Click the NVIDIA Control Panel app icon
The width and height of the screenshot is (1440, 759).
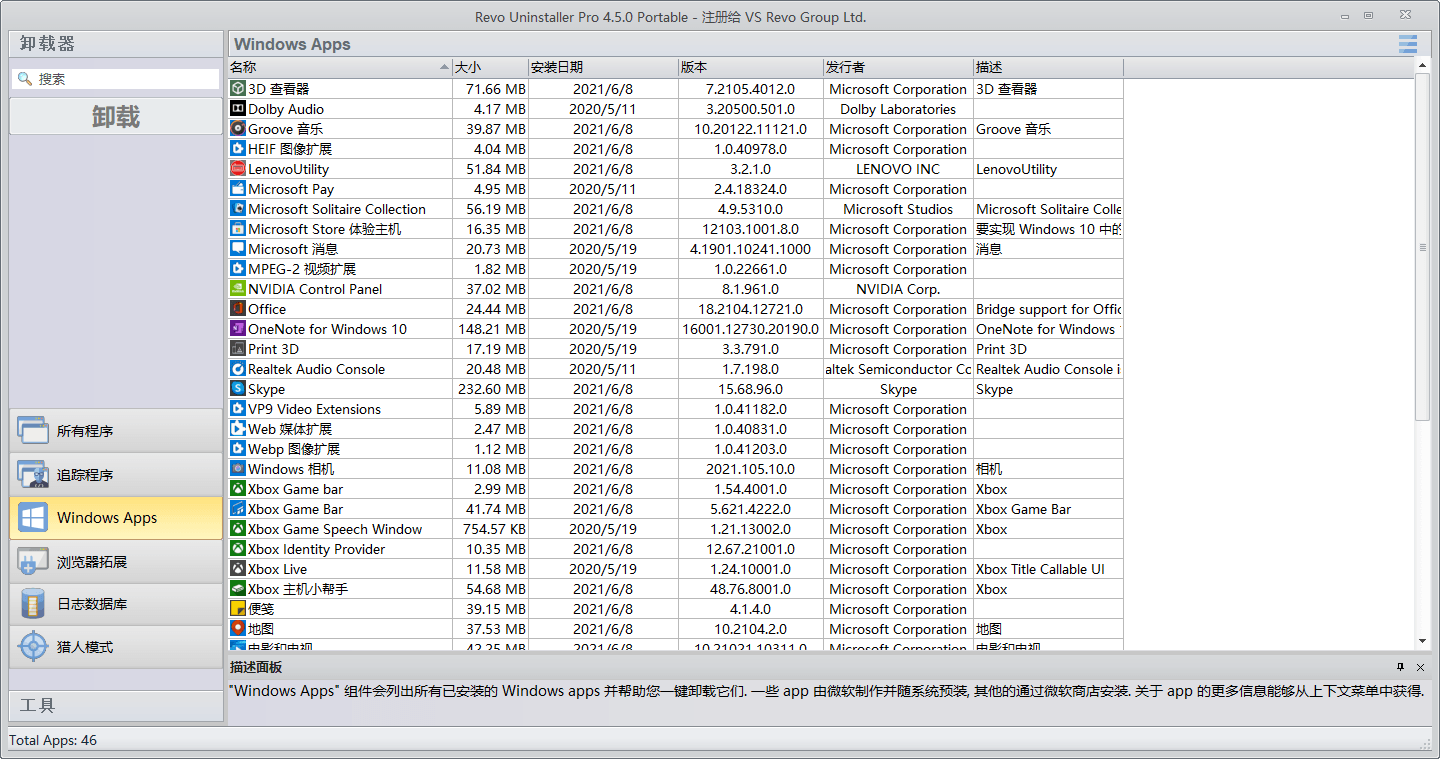pos(239,289)
